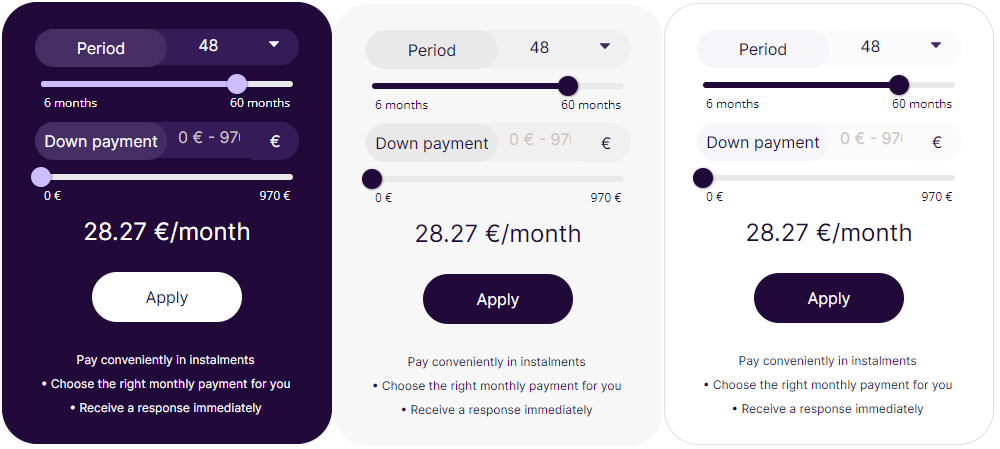1000x449 pixels.
Task: Focus the Down payment input in dark purple card
Action: pos(209,138)
